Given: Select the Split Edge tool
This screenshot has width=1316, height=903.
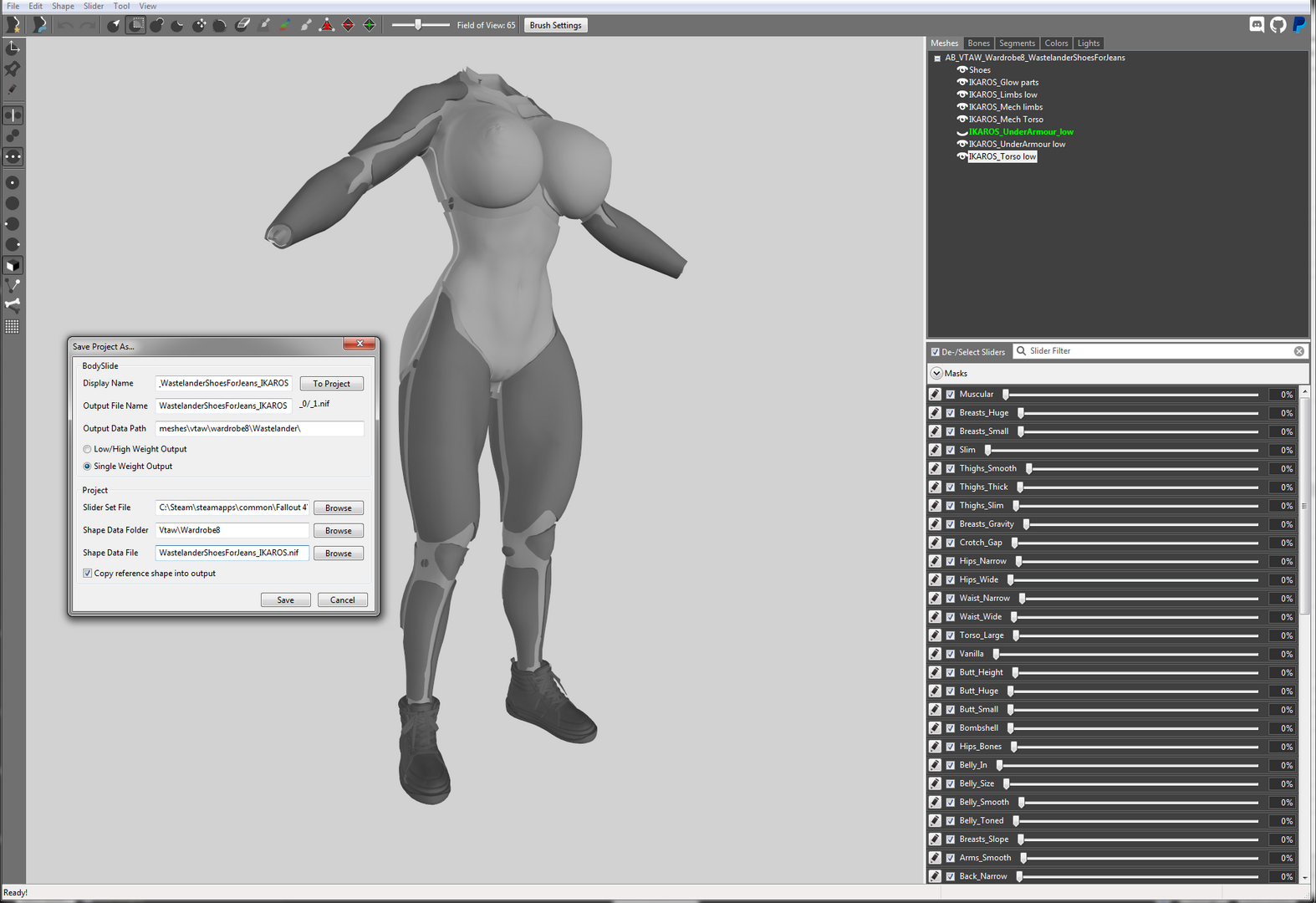Looking at the screenshot, I should coord(370,25).
